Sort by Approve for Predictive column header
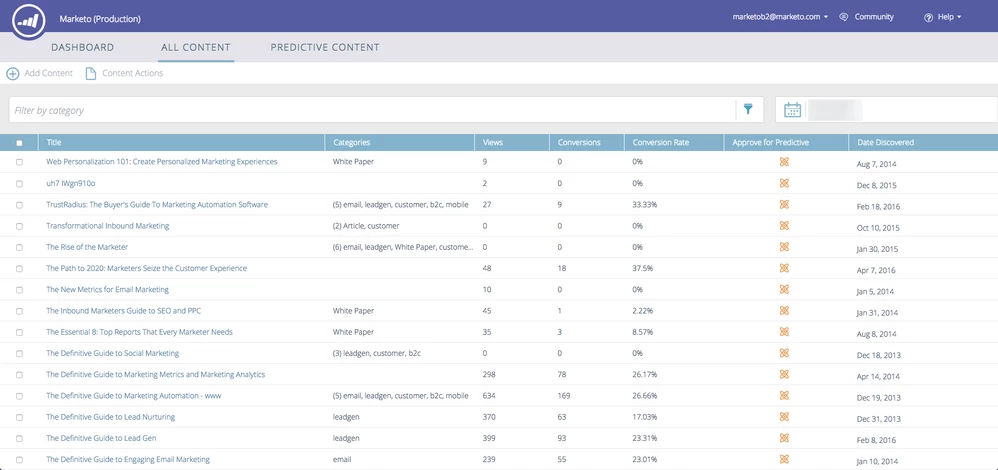 (x=771, y=143)
